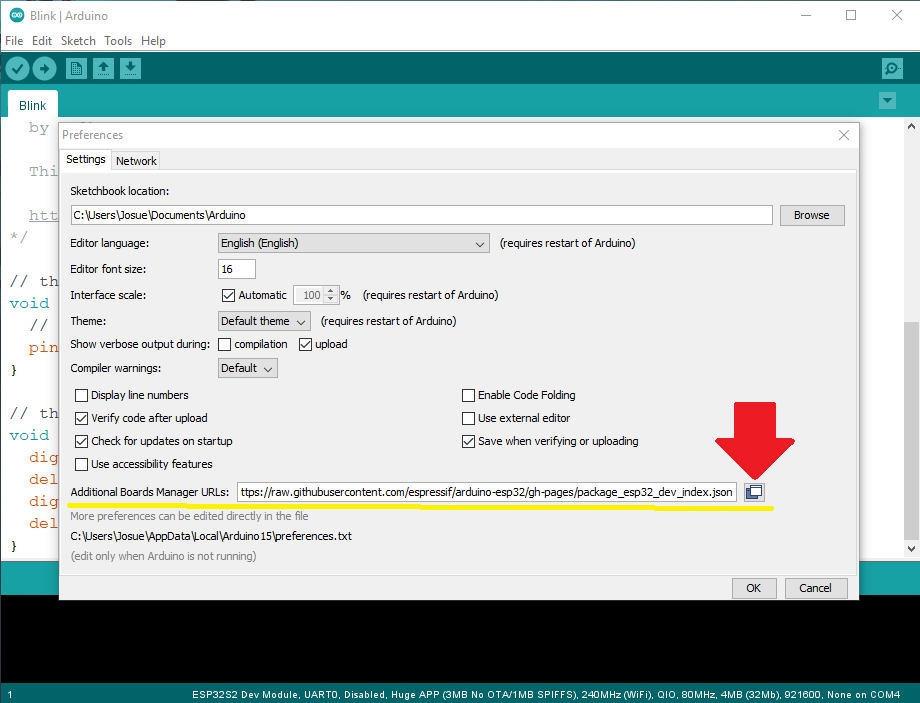Increase the interface scale percentage

point(331,291)
